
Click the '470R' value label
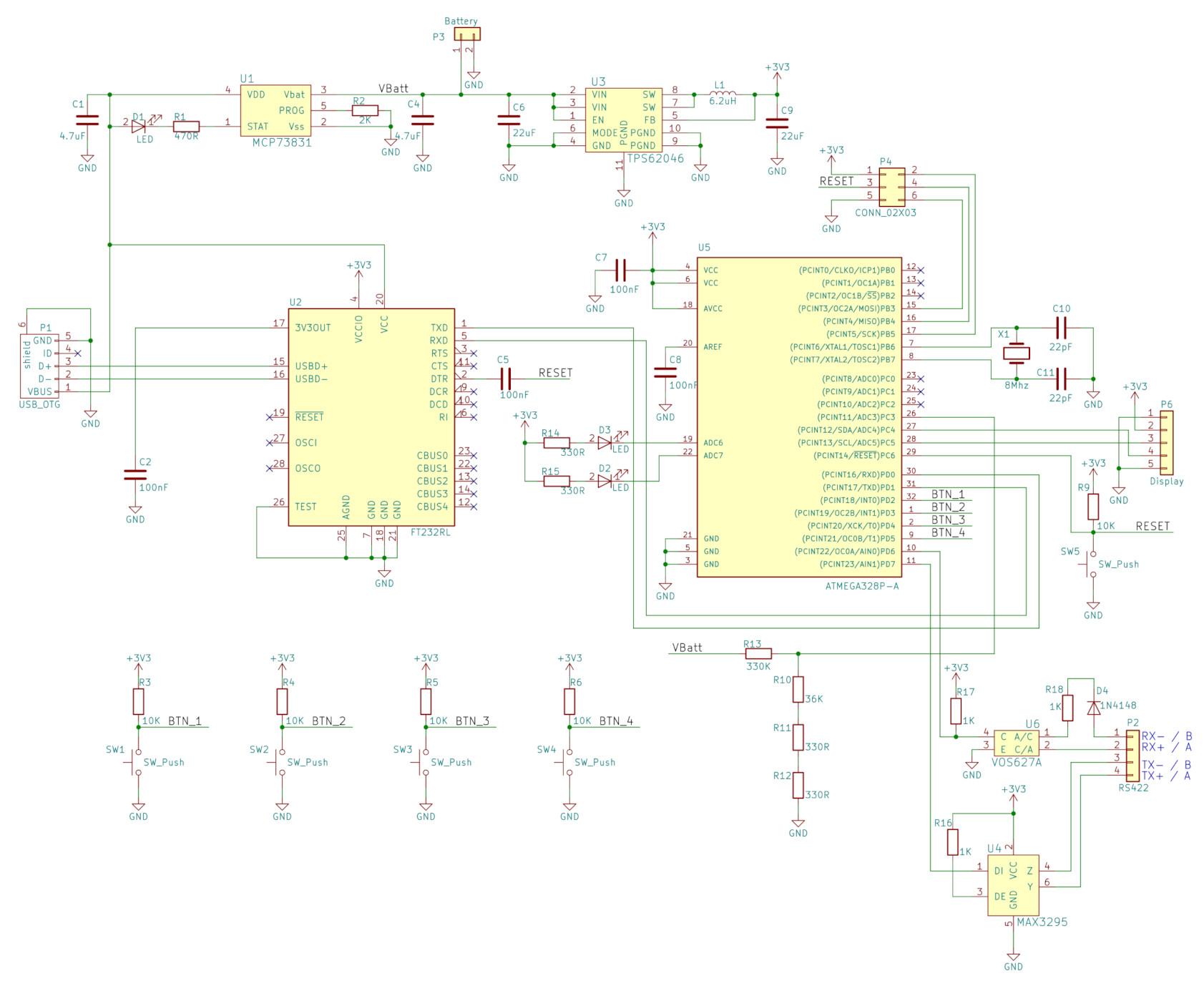coord(187,136)
